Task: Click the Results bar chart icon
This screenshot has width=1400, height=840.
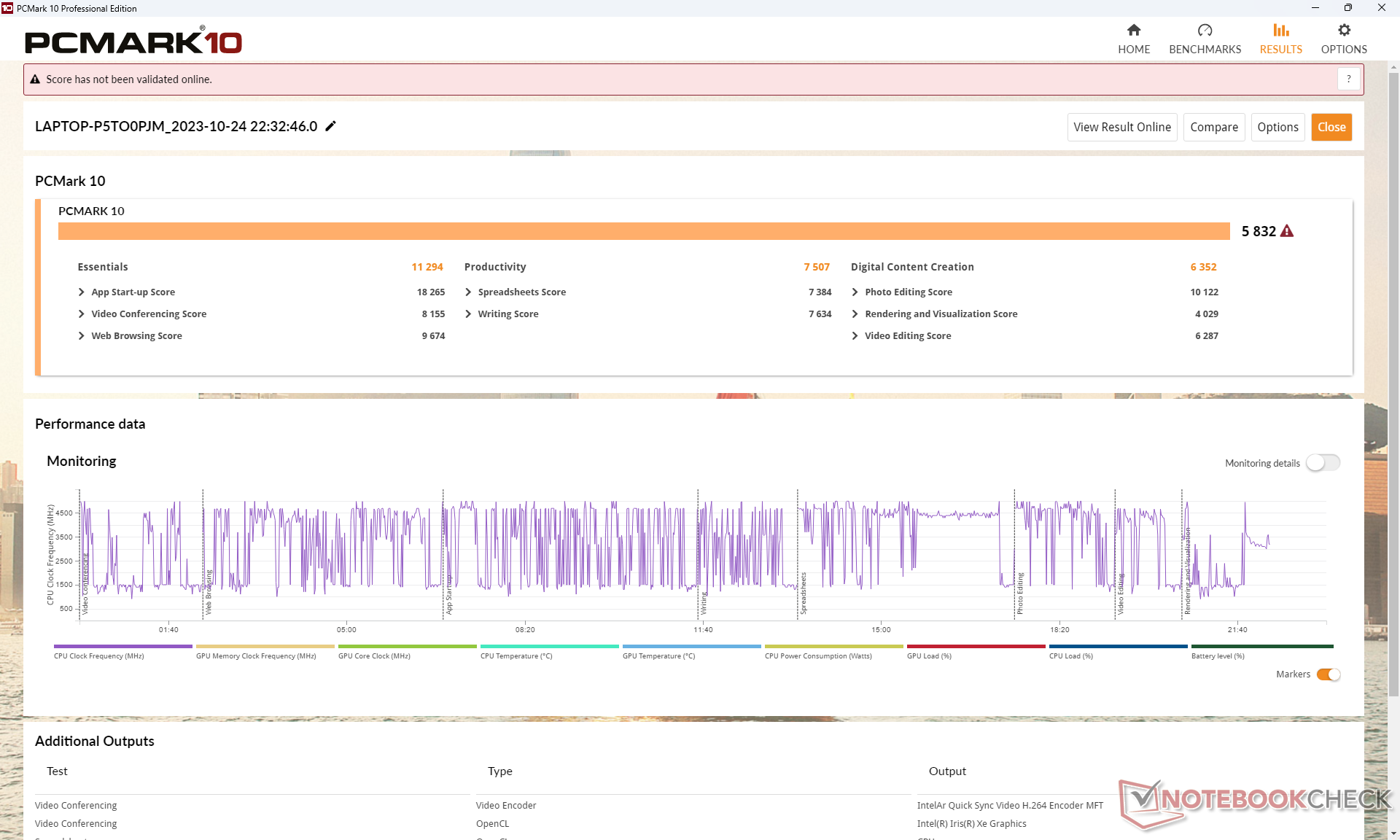Action: [1280, 30]
